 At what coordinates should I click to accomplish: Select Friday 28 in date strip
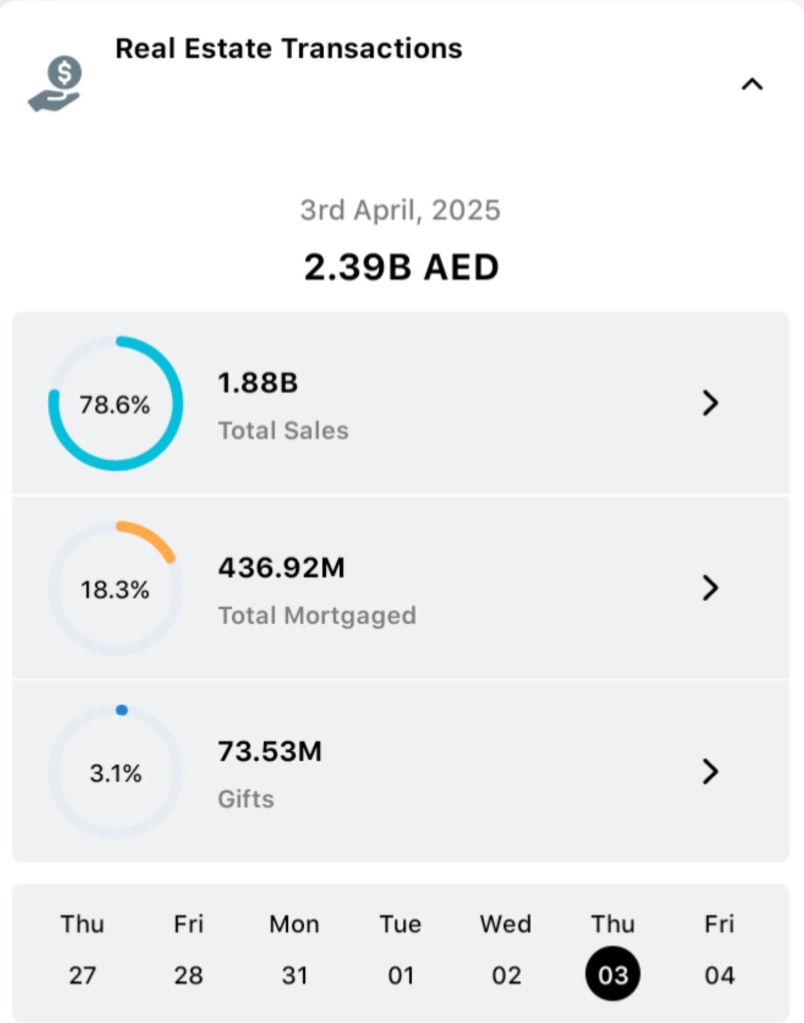point(188,949)
